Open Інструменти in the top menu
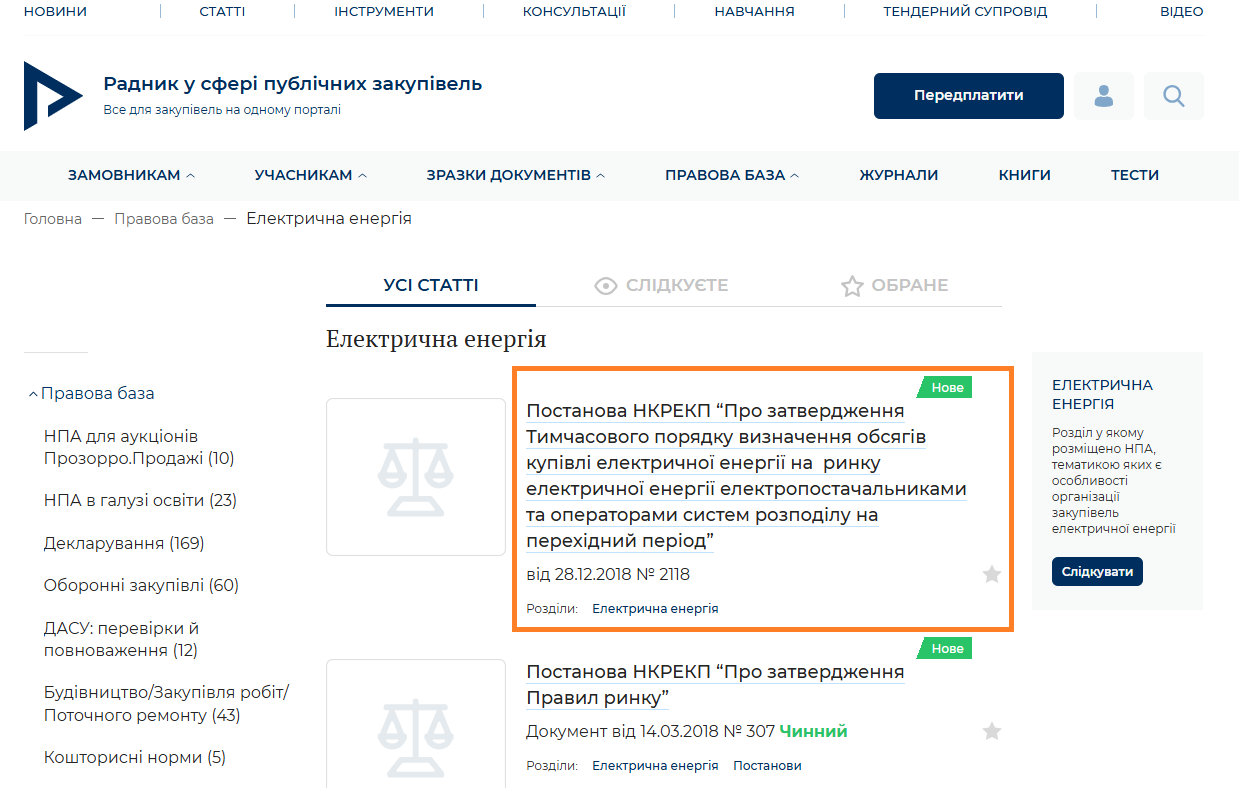 coord(384,12)
